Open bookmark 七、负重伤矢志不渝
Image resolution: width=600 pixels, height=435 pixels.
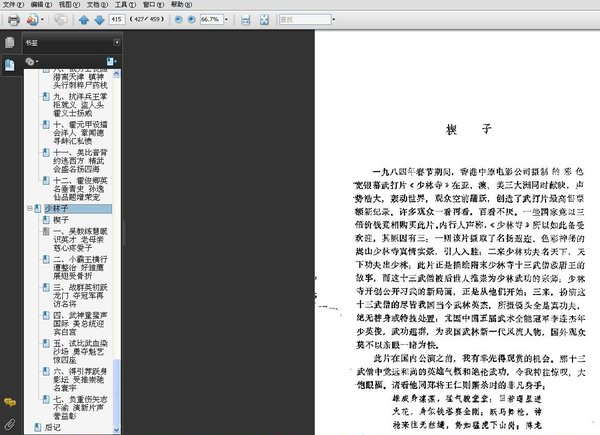click(x=80, y=407)
